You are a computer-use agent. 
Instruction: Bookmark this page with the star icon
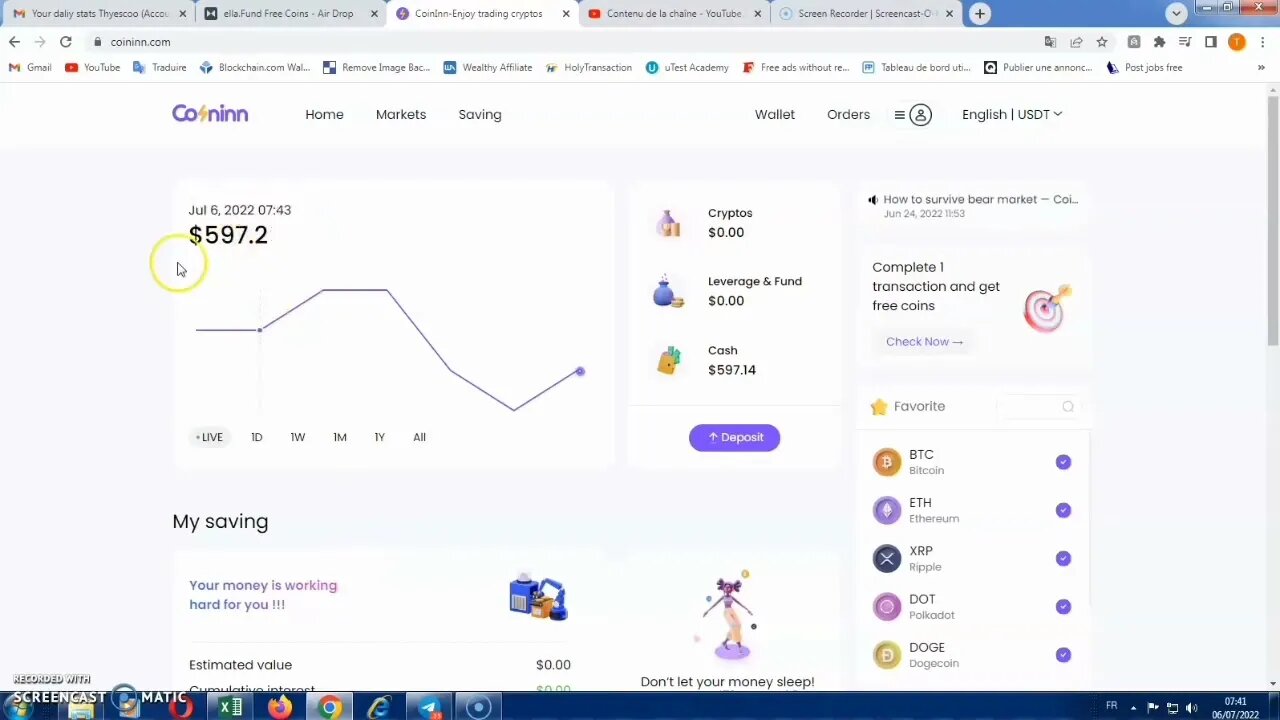pyautogui.click(x=1102, y=42)
